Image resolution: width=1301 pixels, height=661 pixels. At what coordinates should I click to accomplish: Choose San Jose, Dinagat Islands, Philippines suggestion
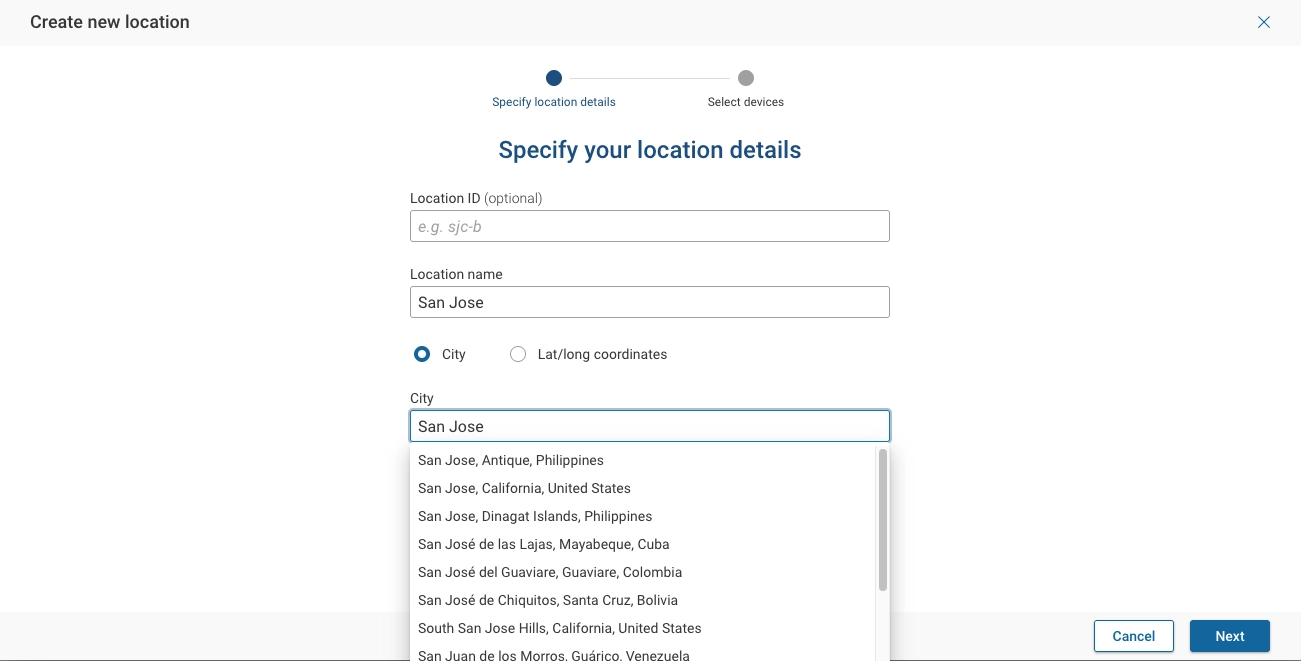click(x=535, y=516)
